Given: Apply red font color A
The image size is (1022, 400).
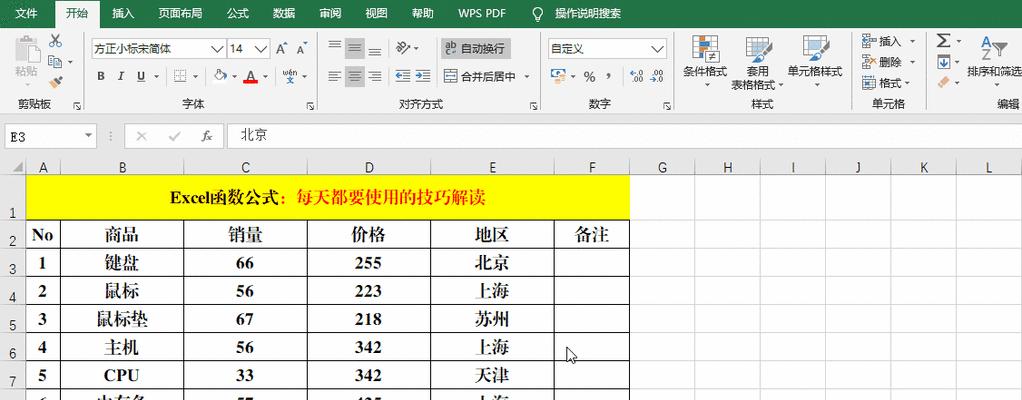Looking at the screenshot, I should 251,77.
